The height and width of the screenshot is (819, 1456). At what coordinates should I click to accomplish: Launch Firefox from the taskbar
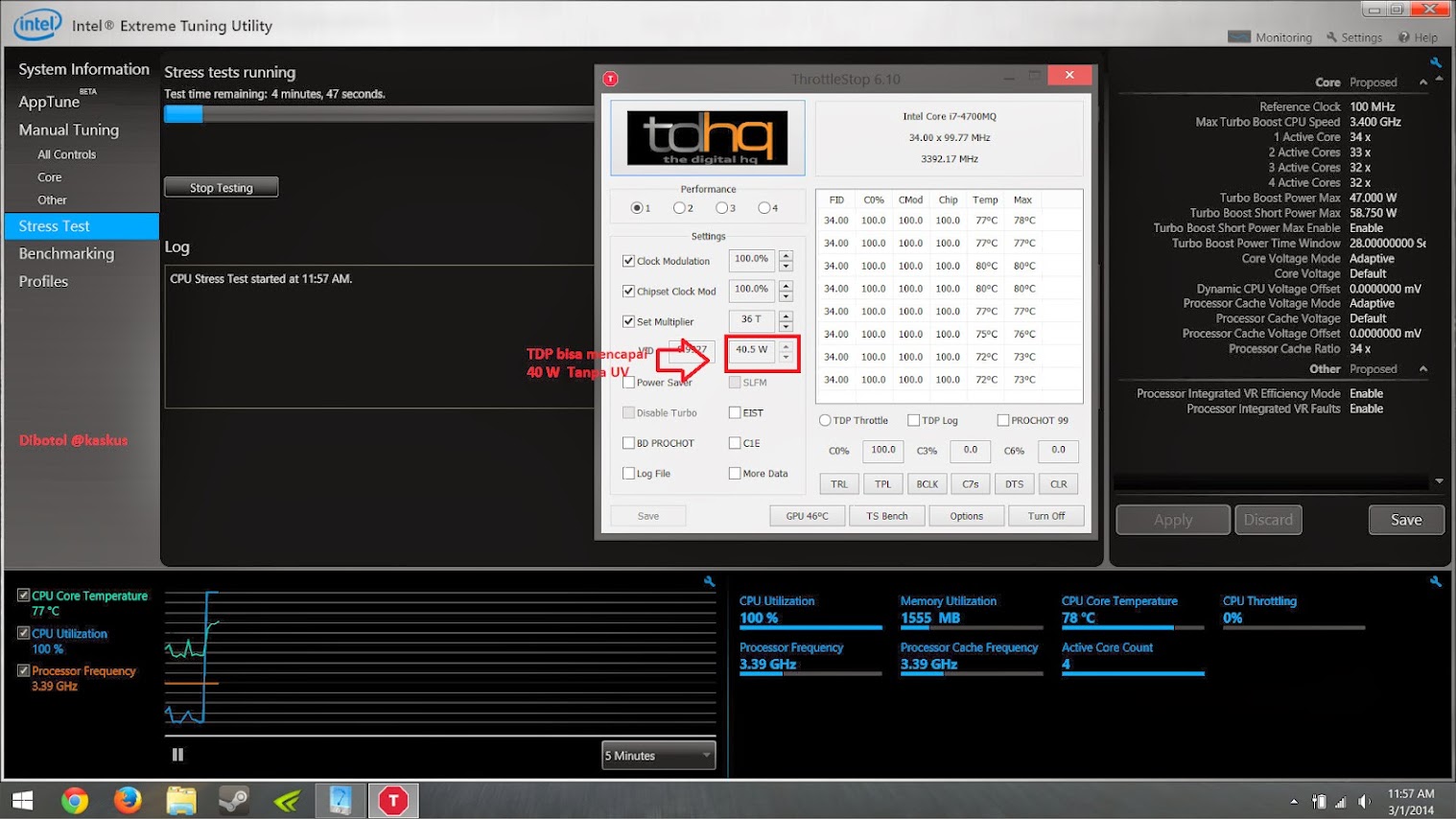tap(128, 800)
